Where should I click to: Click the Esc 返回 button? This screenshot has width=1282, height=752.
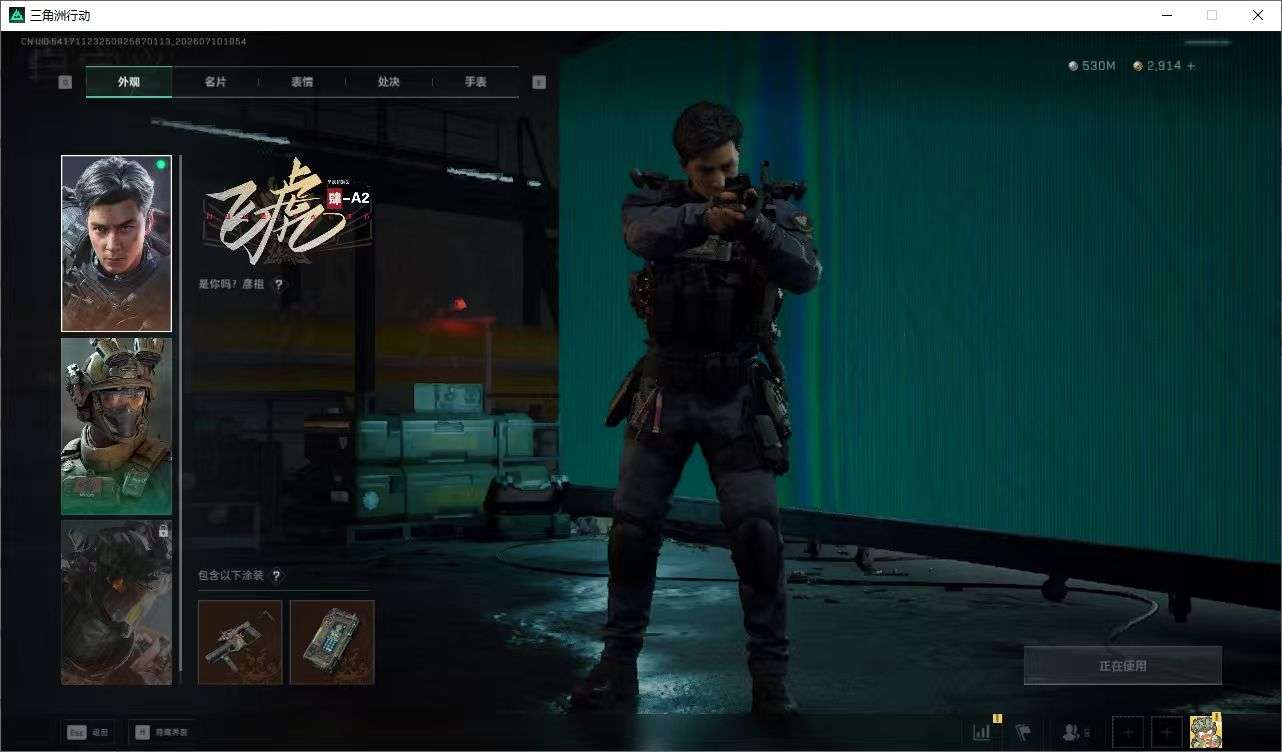pos(87,732)
